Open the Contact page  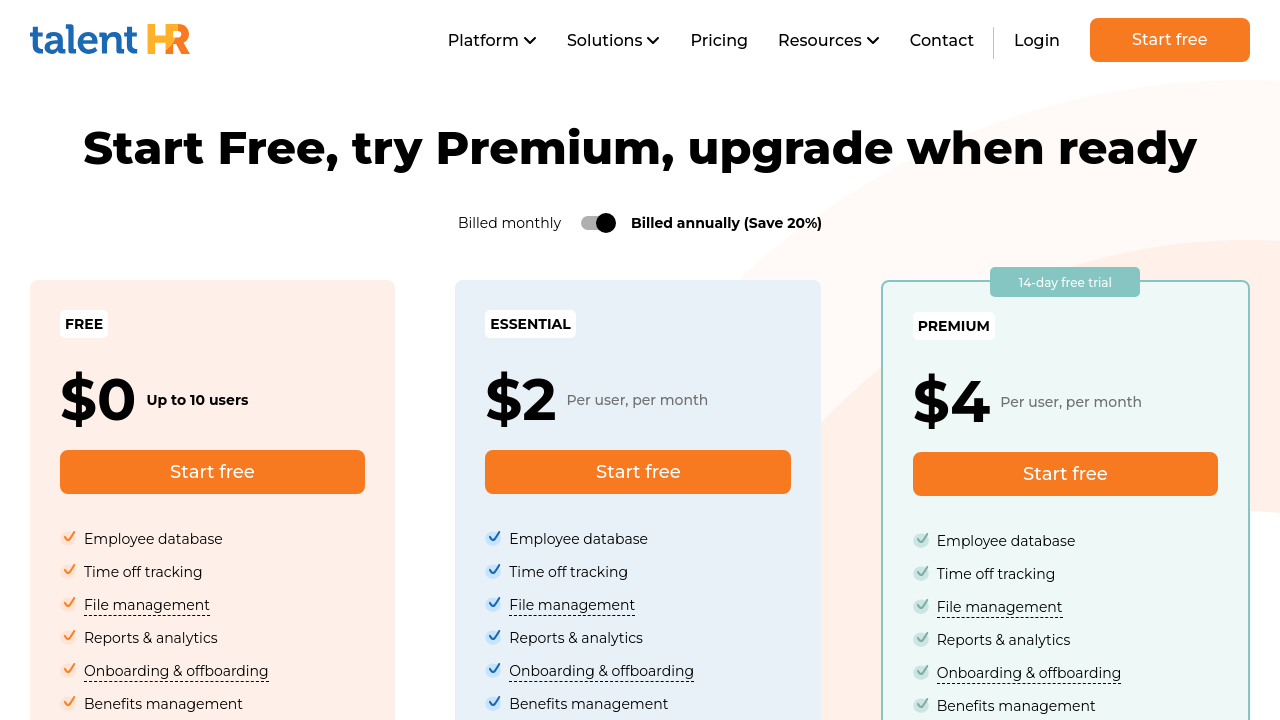click(941, 40)
